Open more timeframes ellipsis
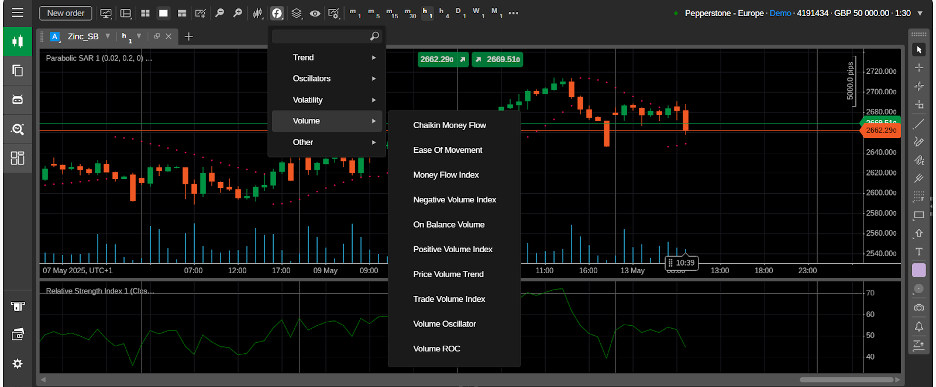This screenshot has width=936, height=387. (x=513, y=13)
